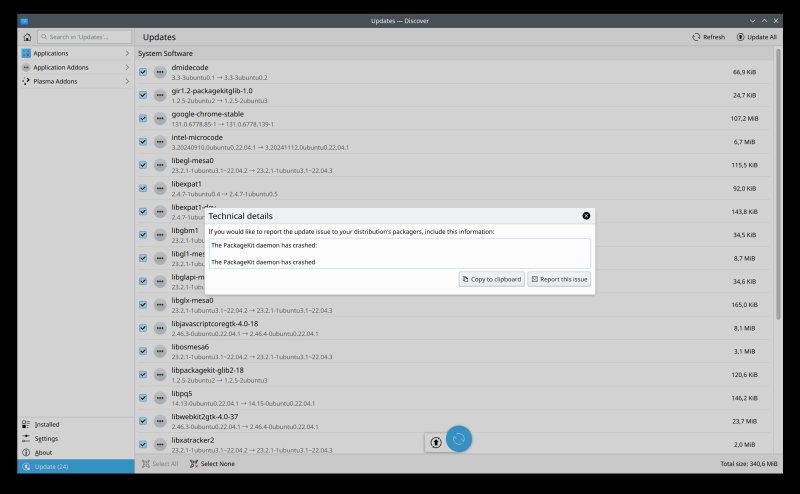Image resolution: width=800 pixels, height=494 pixels.
Task: Click the Select All button
Action: [x=160, y=464]
